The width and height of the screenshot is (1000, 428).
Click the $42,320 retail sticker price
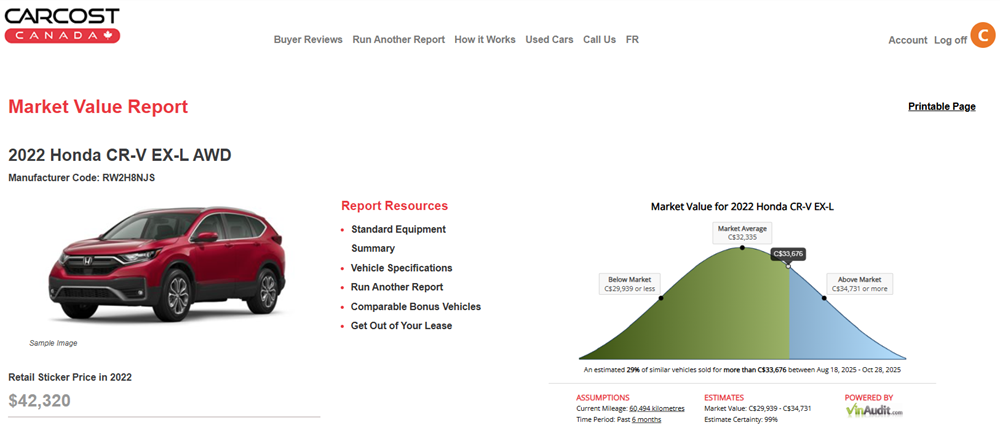pyautogui.click(x=40, y=401)
